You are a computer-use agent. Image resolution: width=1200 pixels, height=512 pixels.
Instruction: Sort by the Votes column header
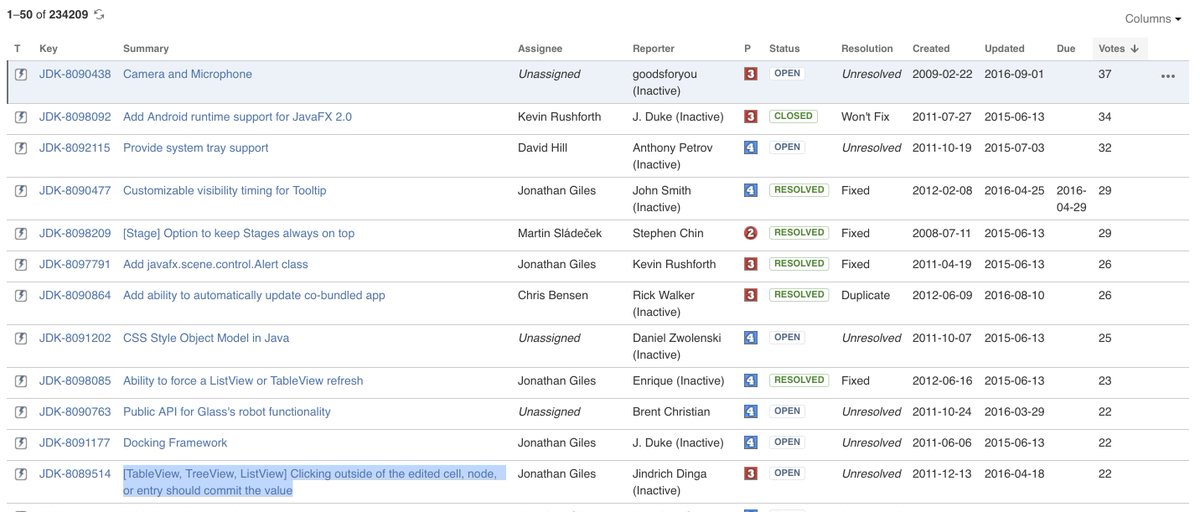click(x=1118, y=48)
